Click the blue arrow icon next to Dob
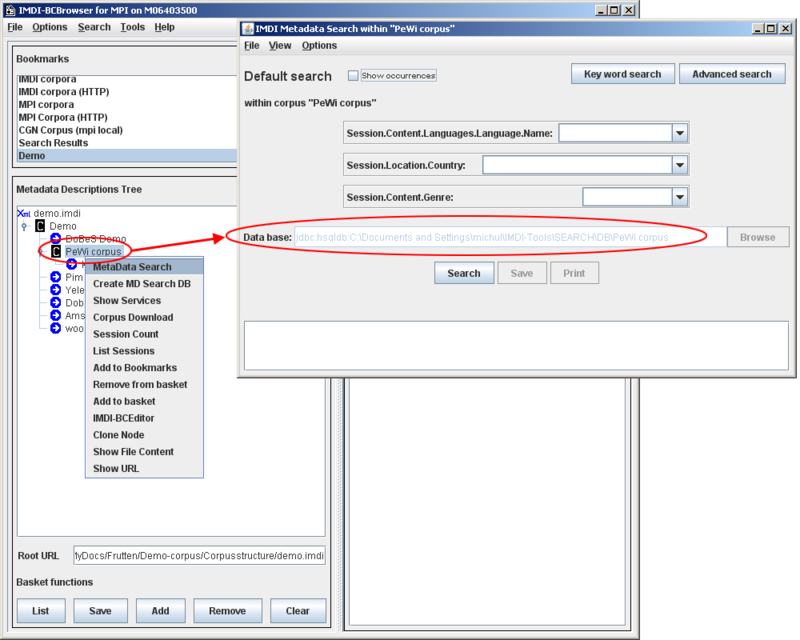This screenshot has width=800, height=640. [54, 300]
